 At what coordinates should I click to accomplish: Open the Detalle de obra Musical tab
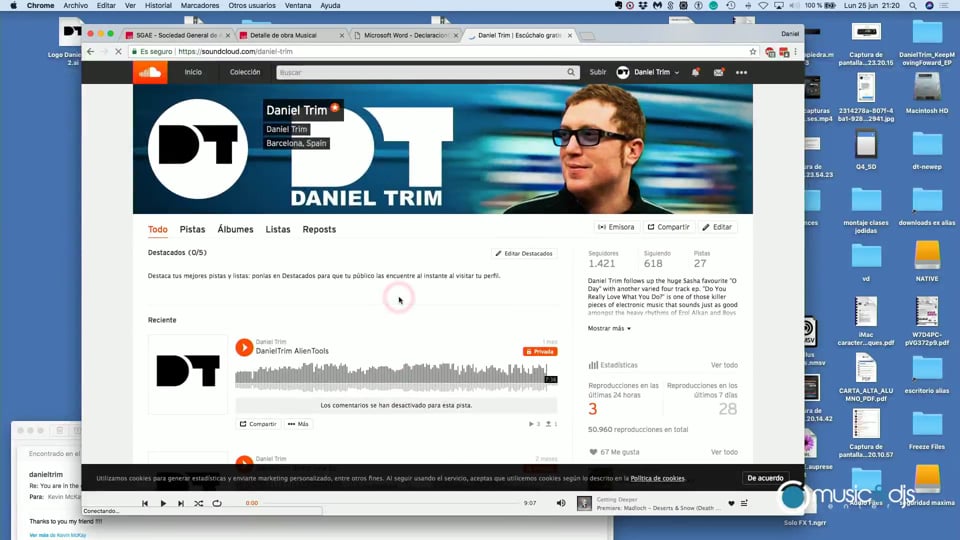tap(291, 36)
